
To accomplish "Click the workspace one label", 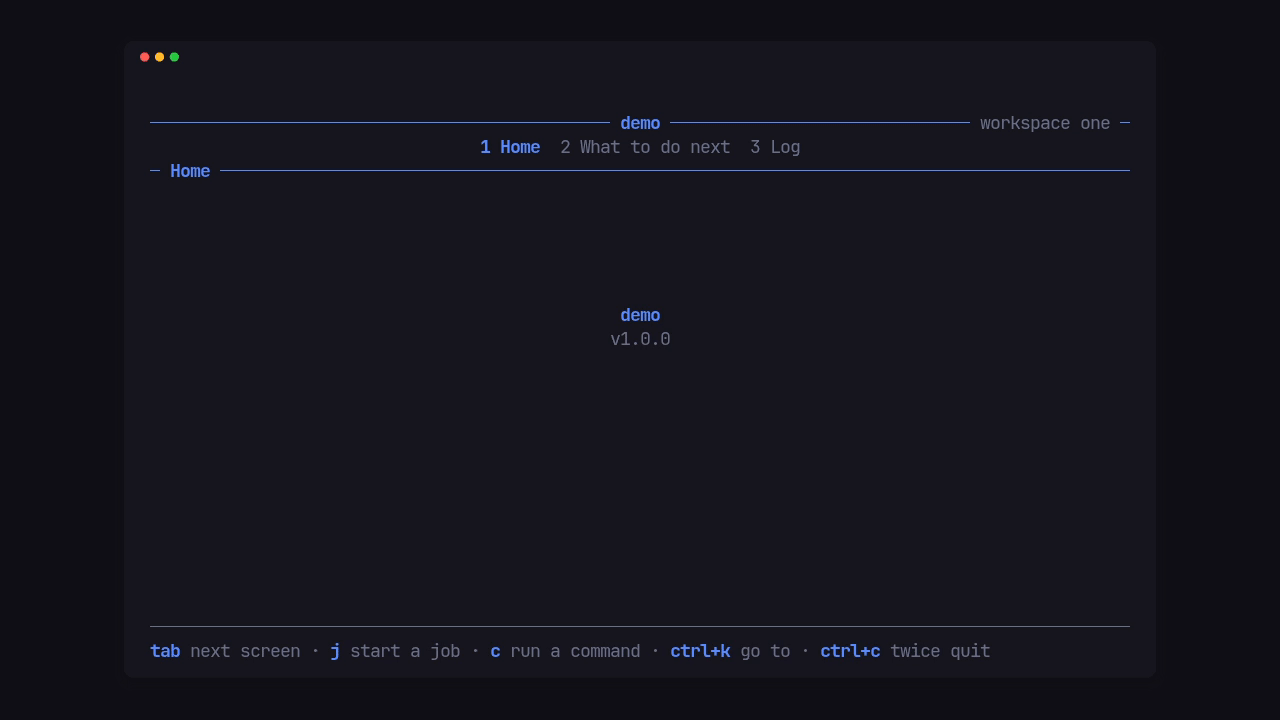I will 1045,123.
